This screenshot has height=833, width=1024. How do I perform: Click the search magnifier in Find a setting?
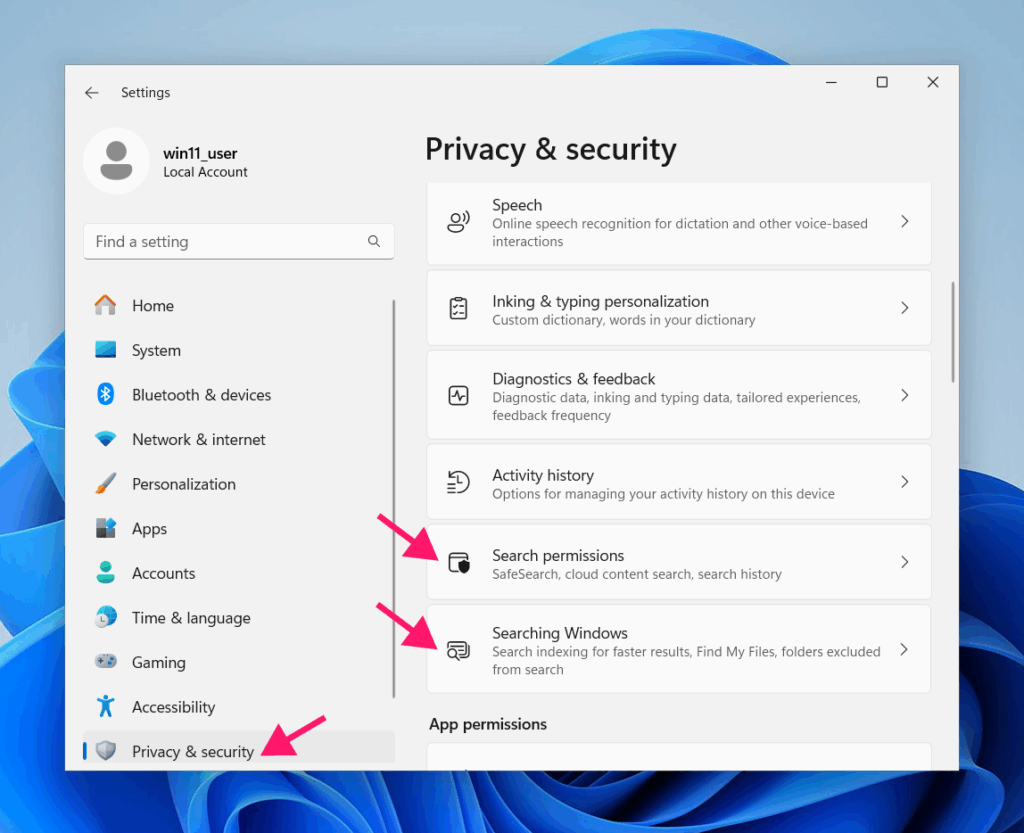pyautogui.click(x=374, y=242)
